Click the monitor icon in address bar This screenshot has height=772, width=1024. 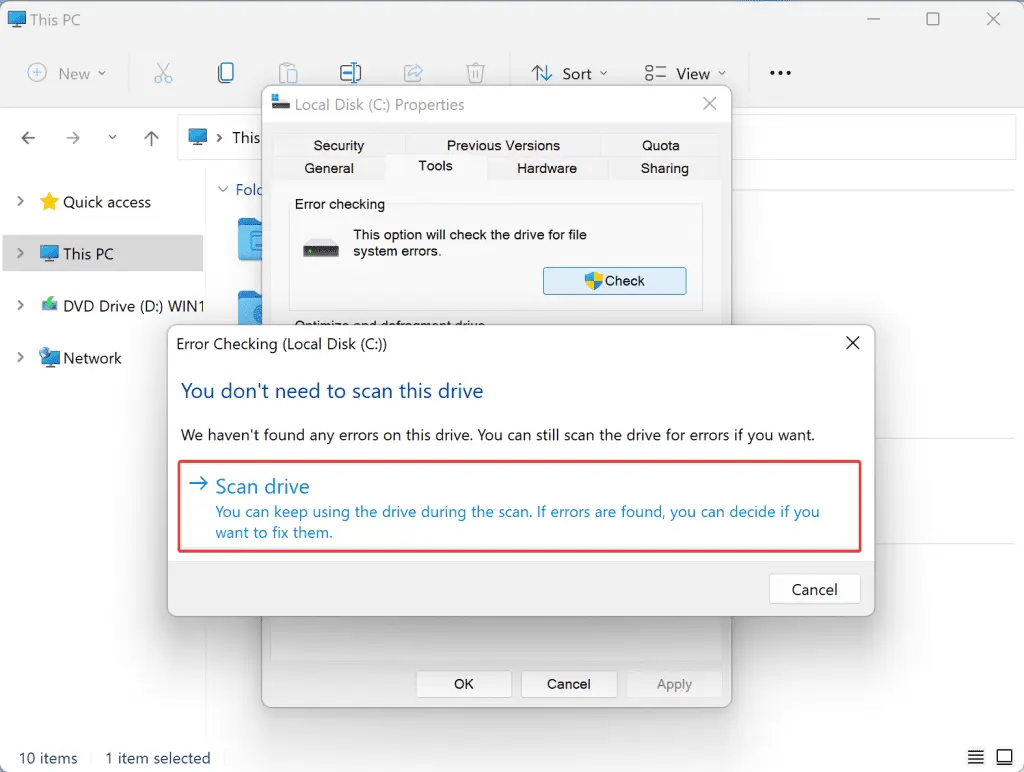pyautogui.click(x=197, y=137)
